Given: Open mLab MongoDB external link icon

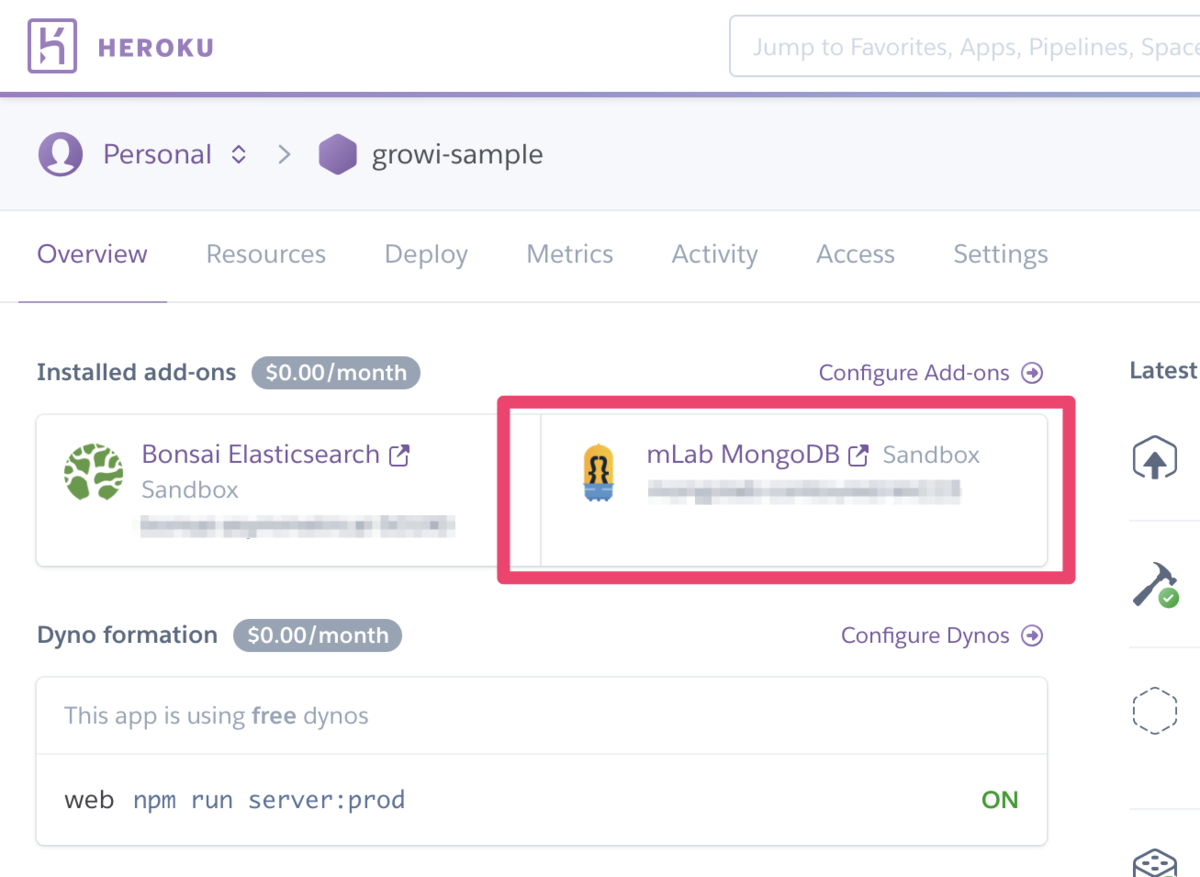Looking at the screenshot, I should 858,455.
